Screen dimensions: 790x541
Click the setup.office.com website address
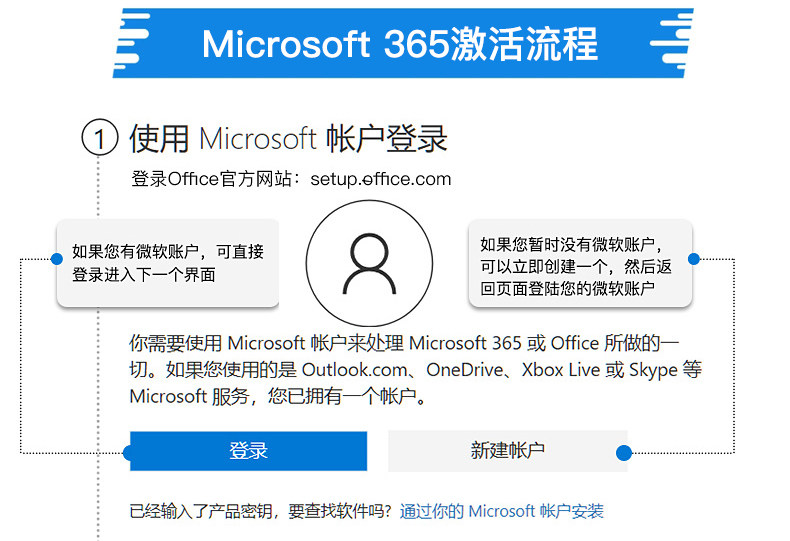381,179
